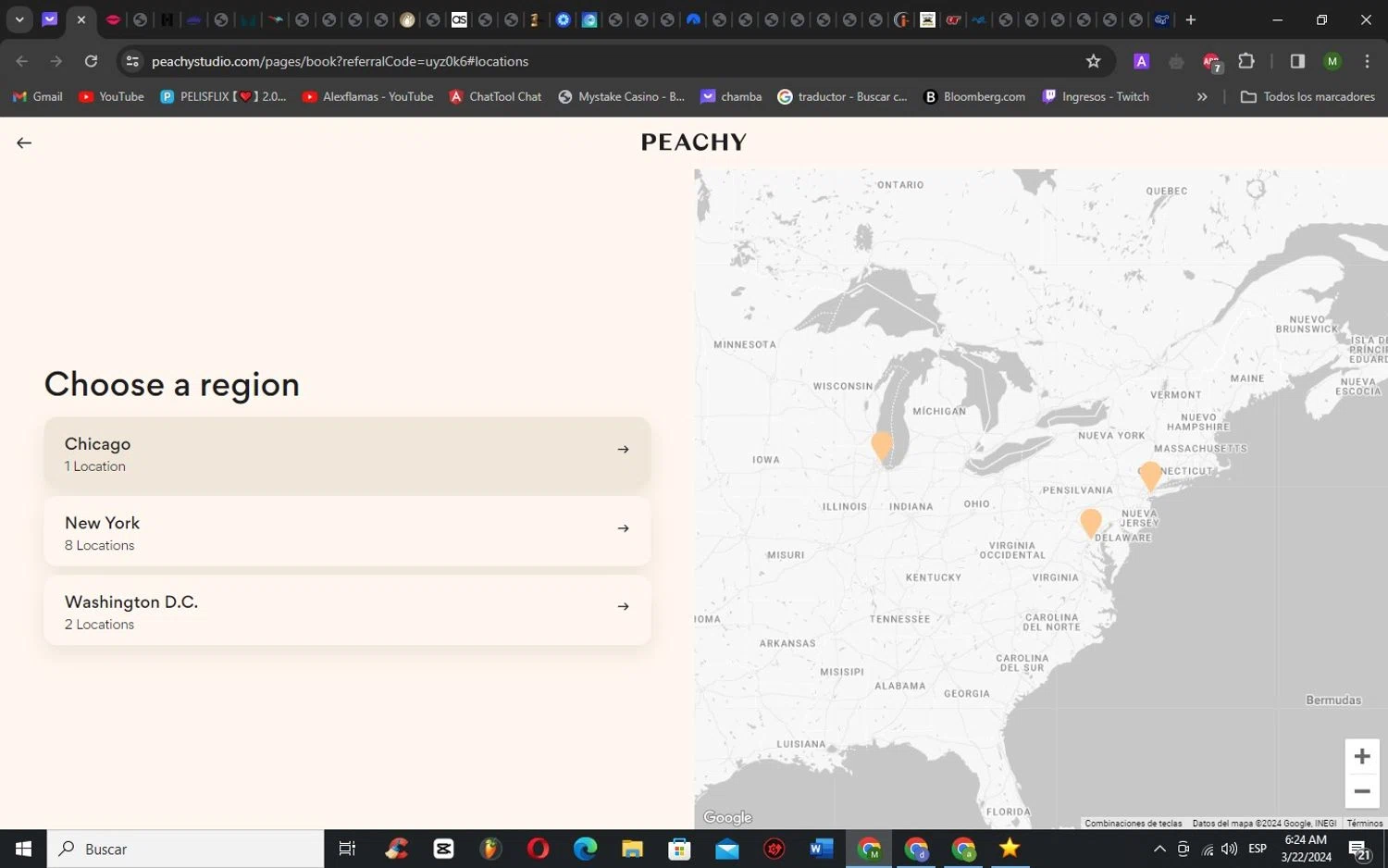Open the Chrome profile M avatar
Screen dimensions: 1388x868
pos(1332,61)
